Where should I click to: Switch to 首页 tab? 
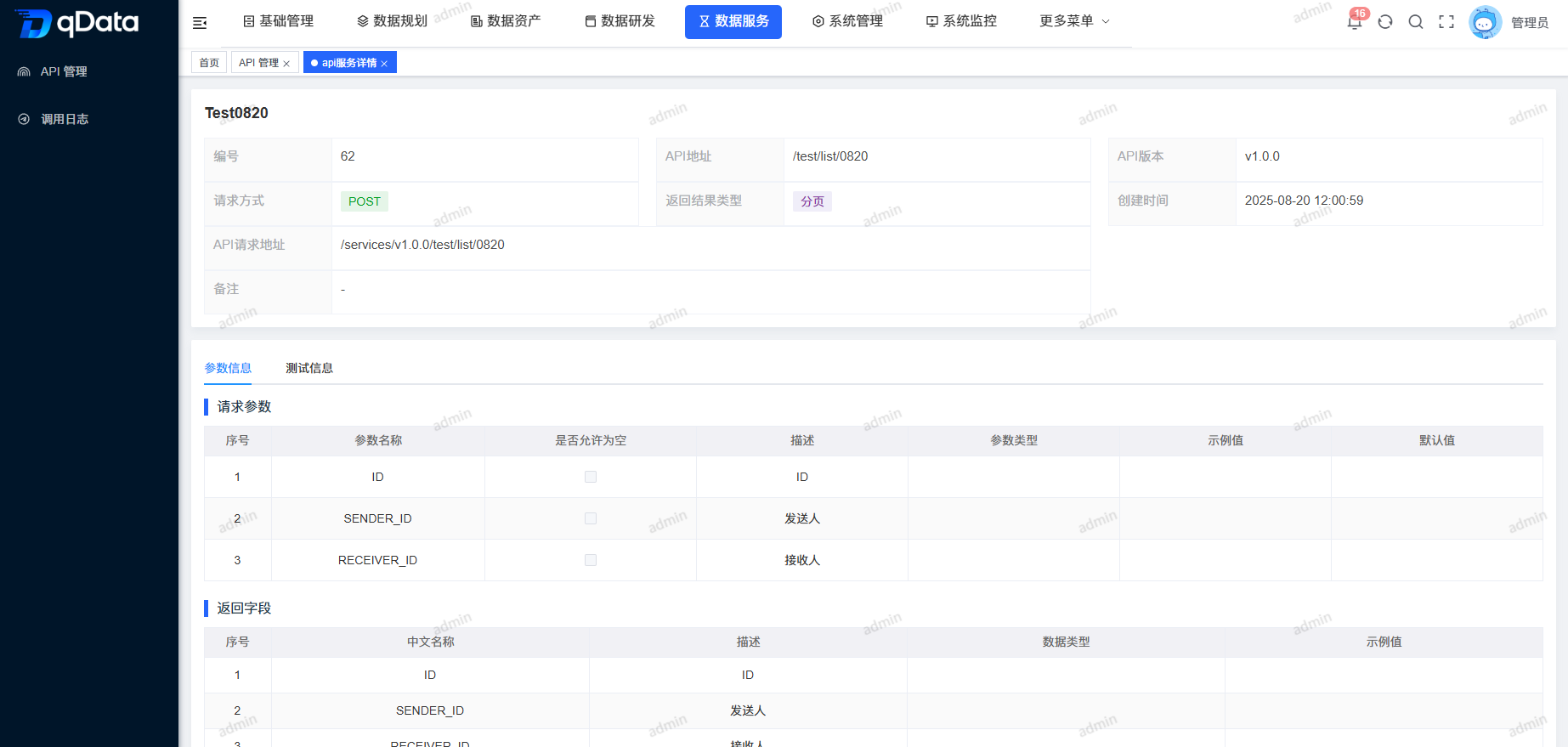pyautogui.click(x=209, y=63)
